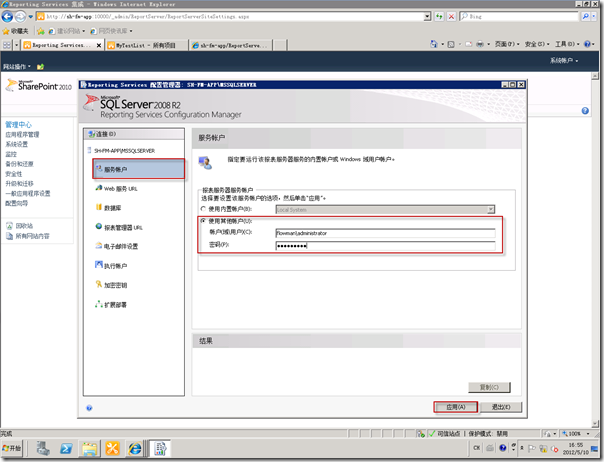
Task: Open the 安全(S) menu
Action: tap(537, 44)
